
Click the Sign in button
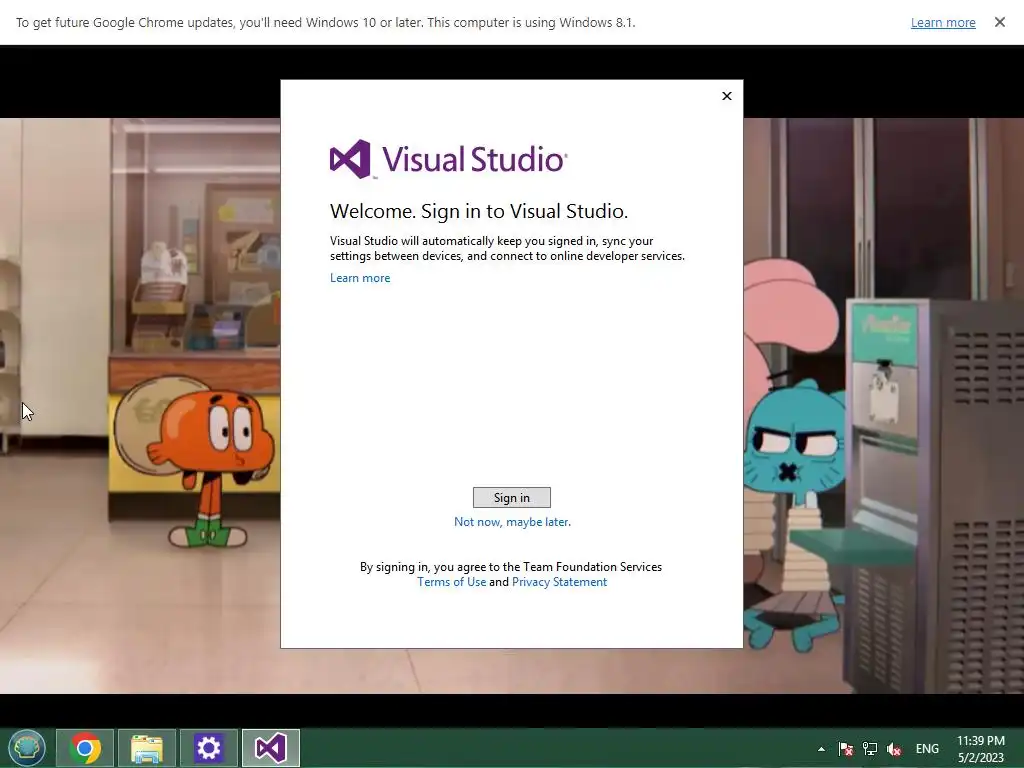[511, 498]
